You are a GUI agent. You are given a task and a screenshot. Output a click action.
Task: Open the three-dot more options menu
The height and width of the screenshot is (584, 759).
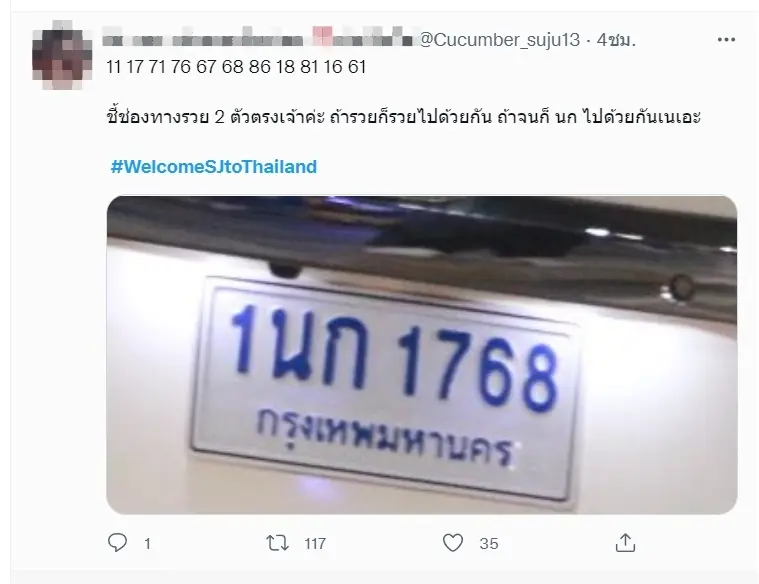726,40
